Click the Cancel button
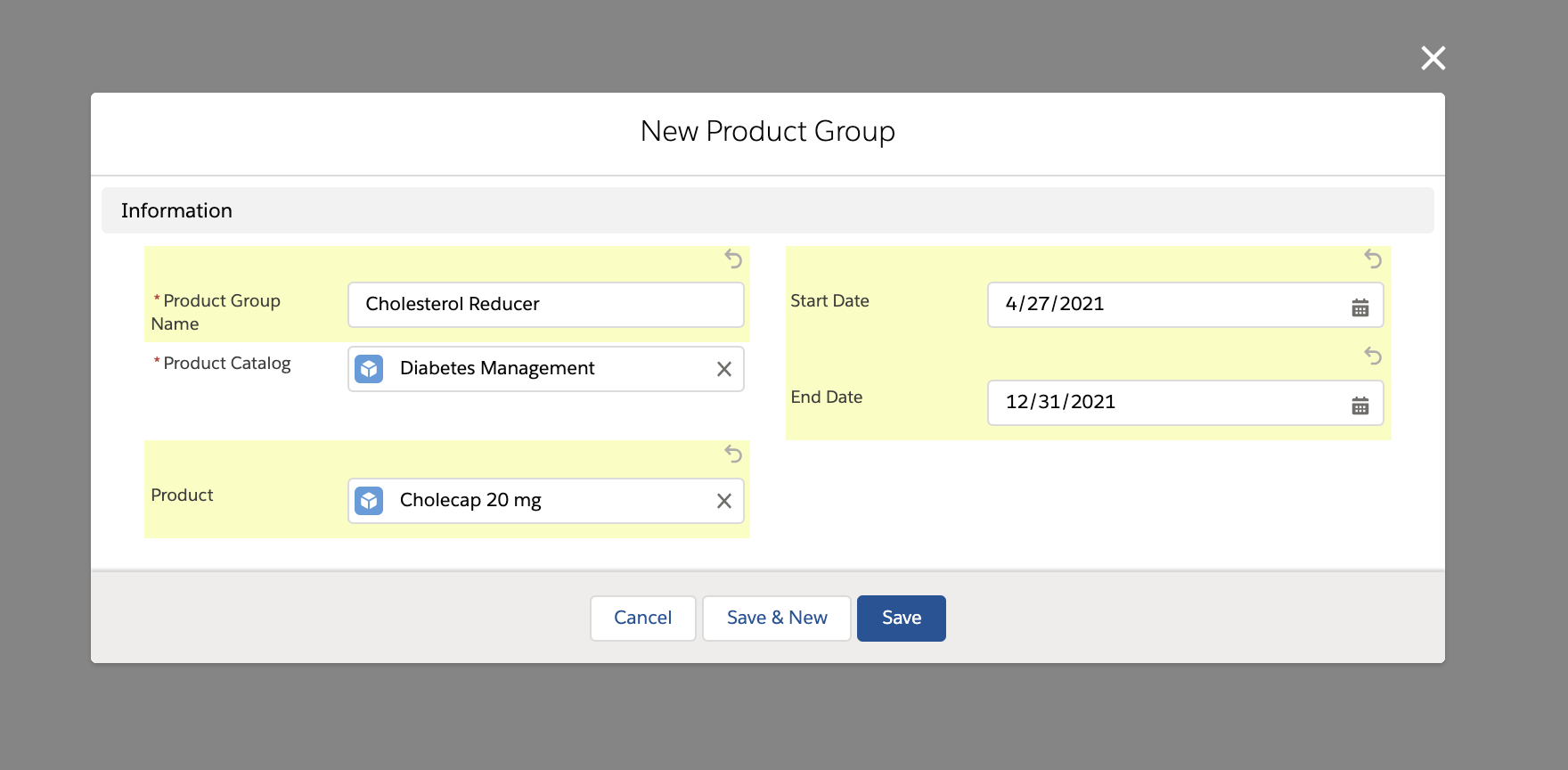The height and width of the screenshot is (770, 1568). 642,618
